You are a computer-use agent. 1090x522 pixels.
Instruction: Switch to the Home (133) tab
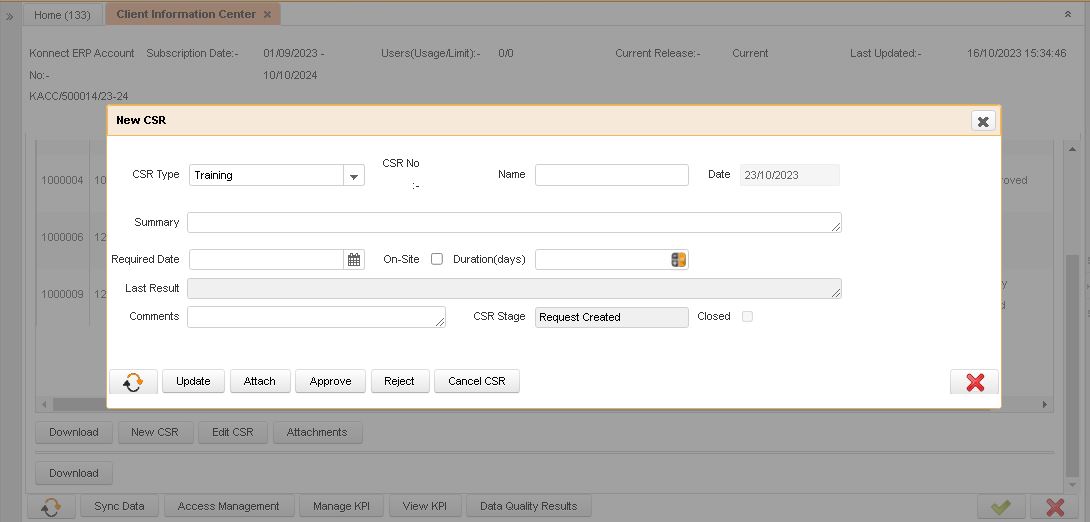tap(62, 15)
